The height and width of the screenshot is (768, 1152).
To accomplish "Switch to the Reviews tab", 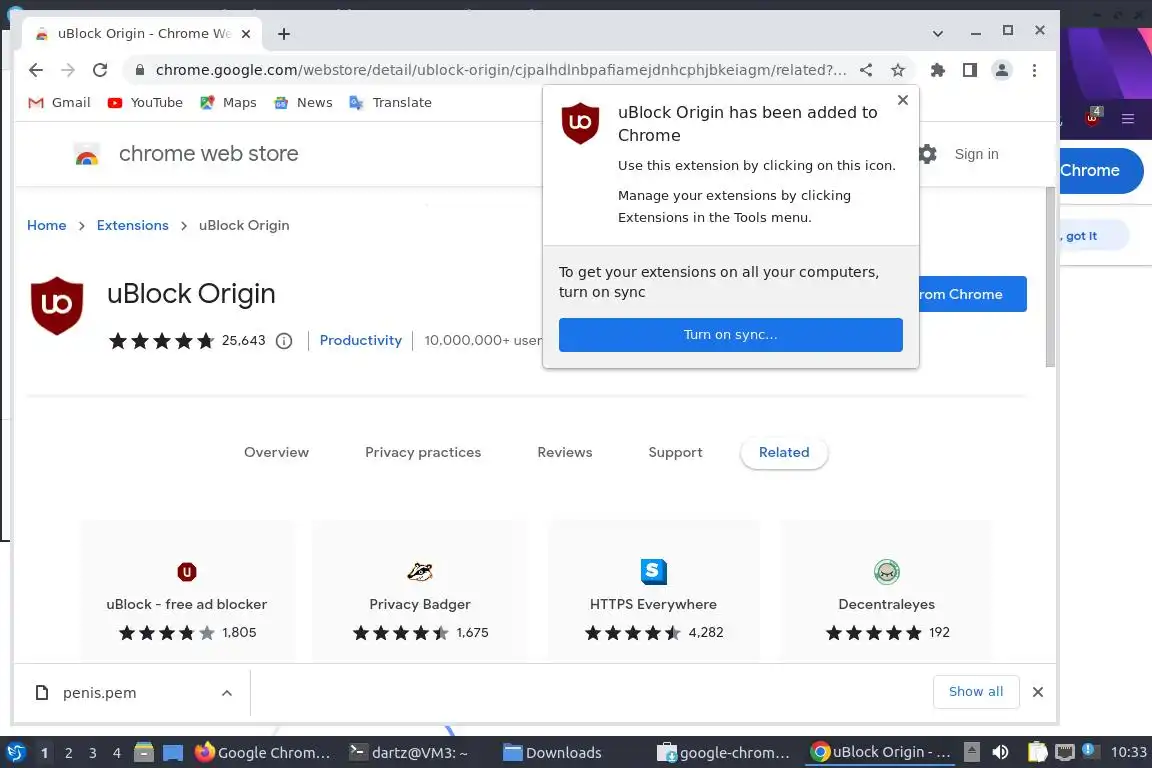I will click(x=564, y=452).
